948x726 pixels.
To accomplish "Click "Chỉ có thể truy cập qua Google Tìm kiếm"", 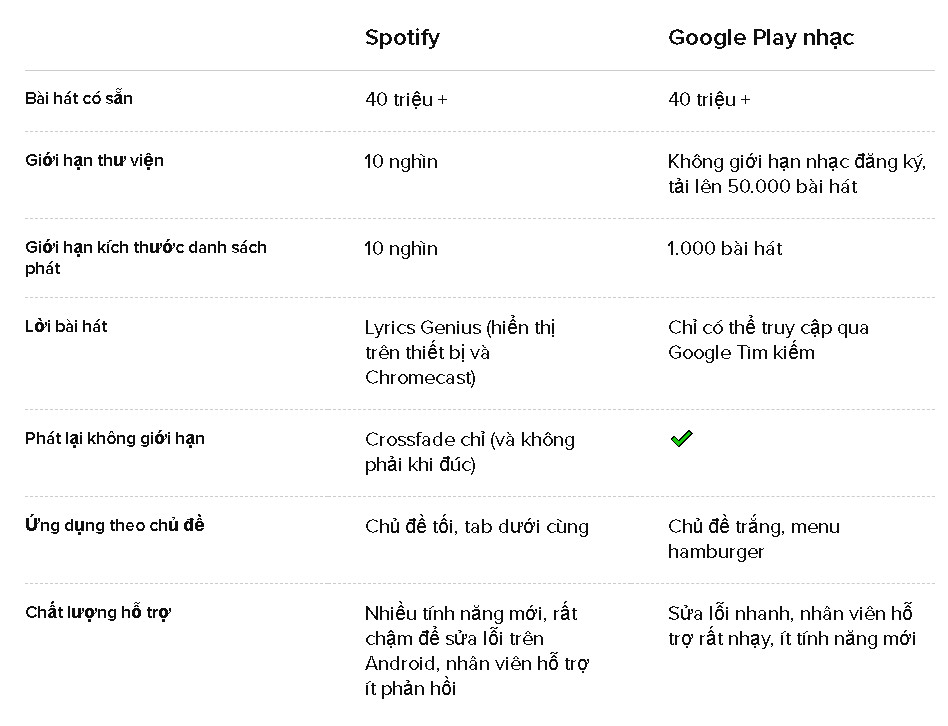I will point(768,340).
